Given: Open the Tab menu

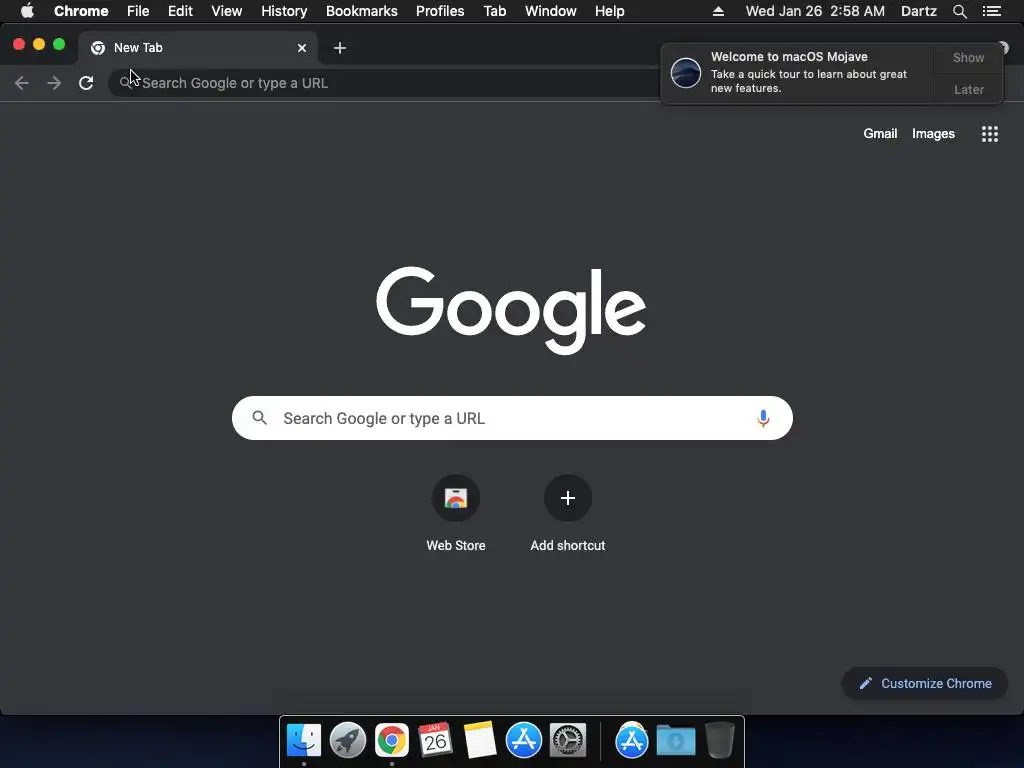Looking at the screenshot, I should 494,11.
